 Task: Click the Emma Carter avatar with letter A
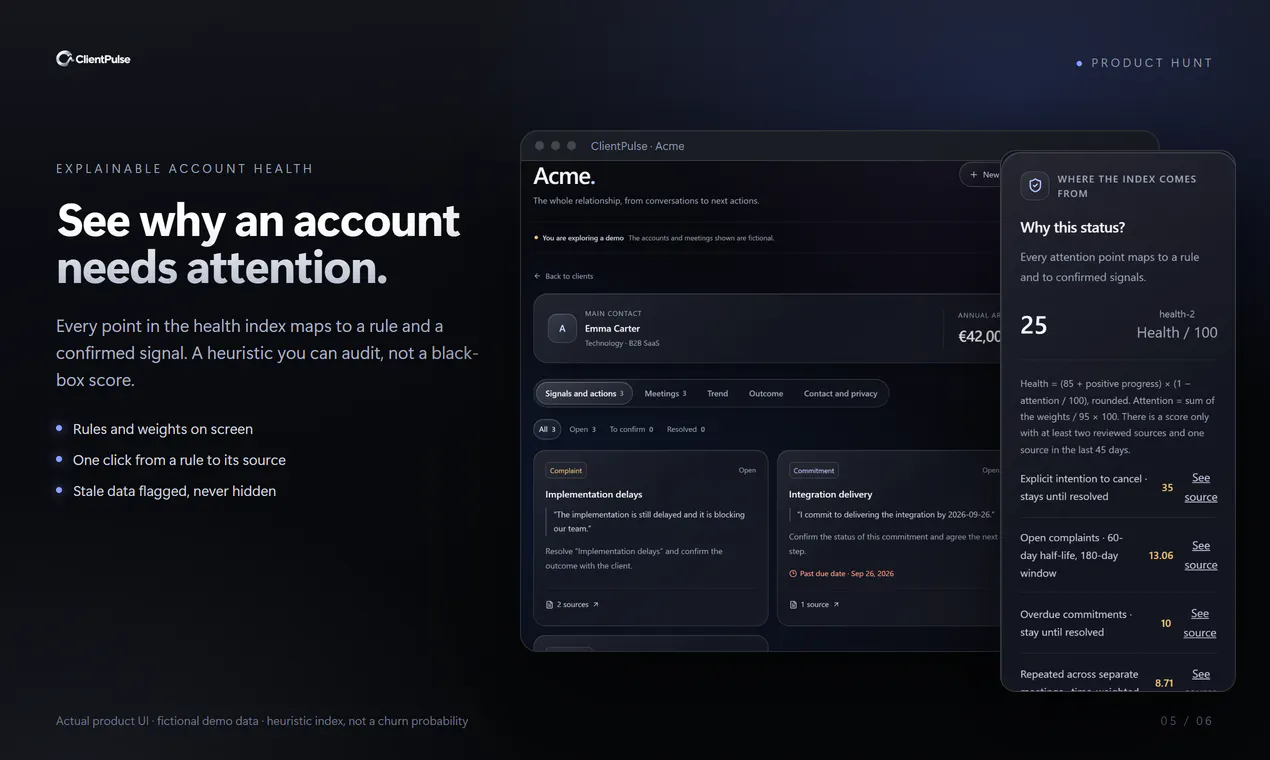pos(562,328)
